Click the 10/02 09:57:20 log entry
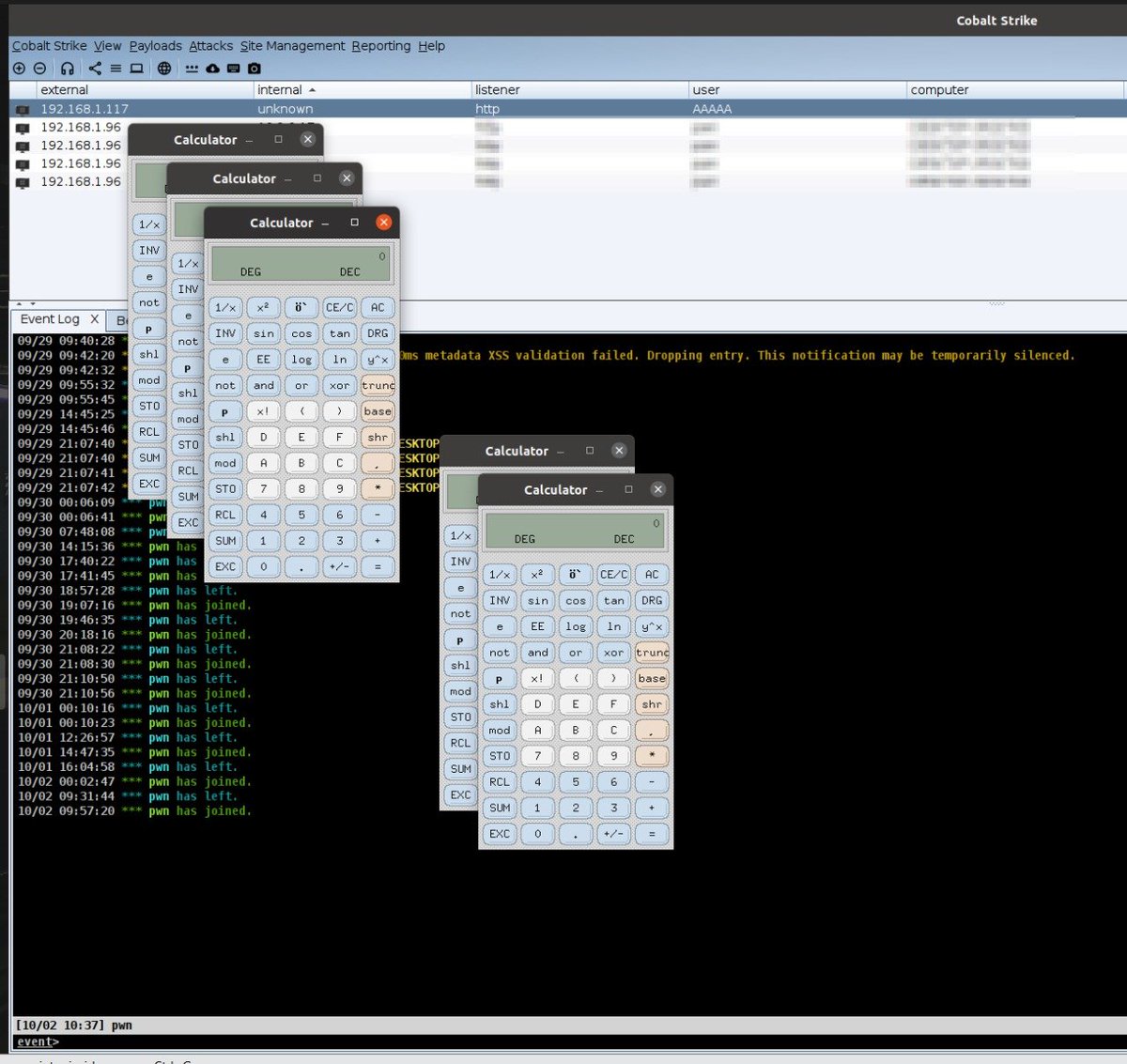Image resolution: width=1127 pixels, height=1064 pixels. 134,811
